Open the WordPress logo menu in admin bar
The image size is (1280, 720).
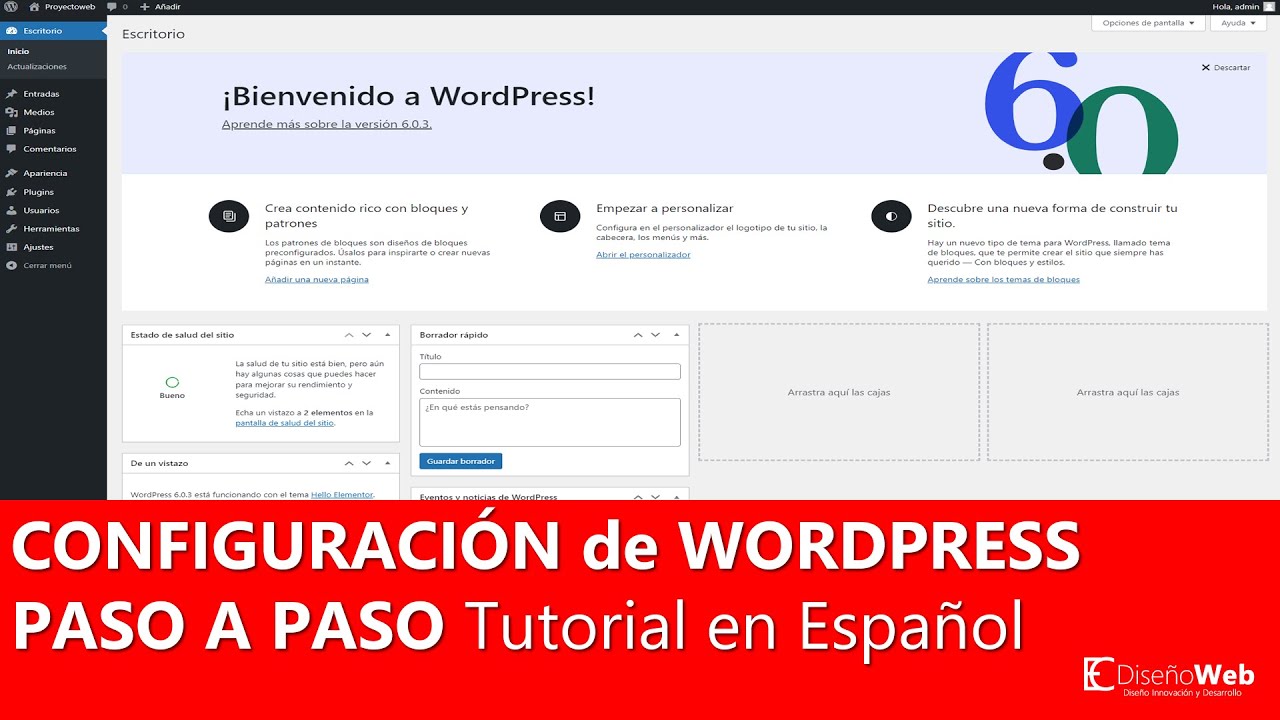10,6
